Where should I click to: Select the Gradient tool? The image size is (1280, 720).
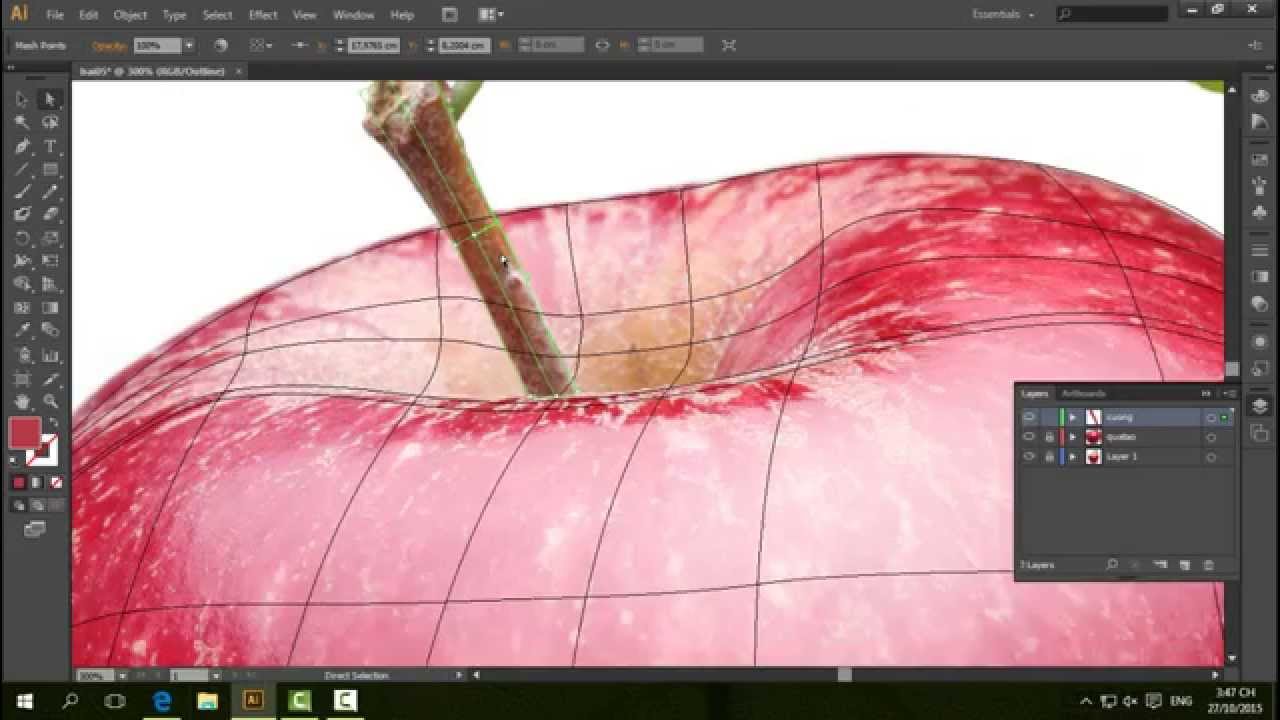[49, 307]
